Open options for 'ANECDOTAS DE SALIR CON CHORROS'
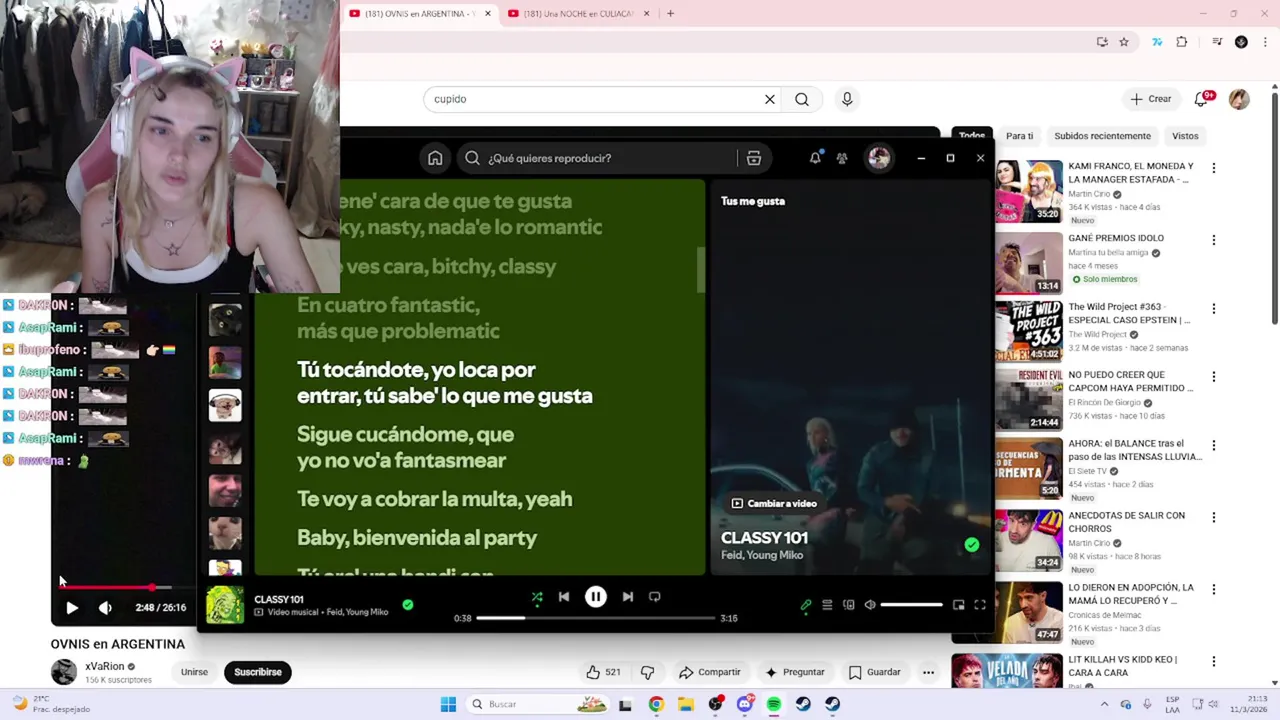The width and height of the screenshot is (1280, 720). [1214, 518]
